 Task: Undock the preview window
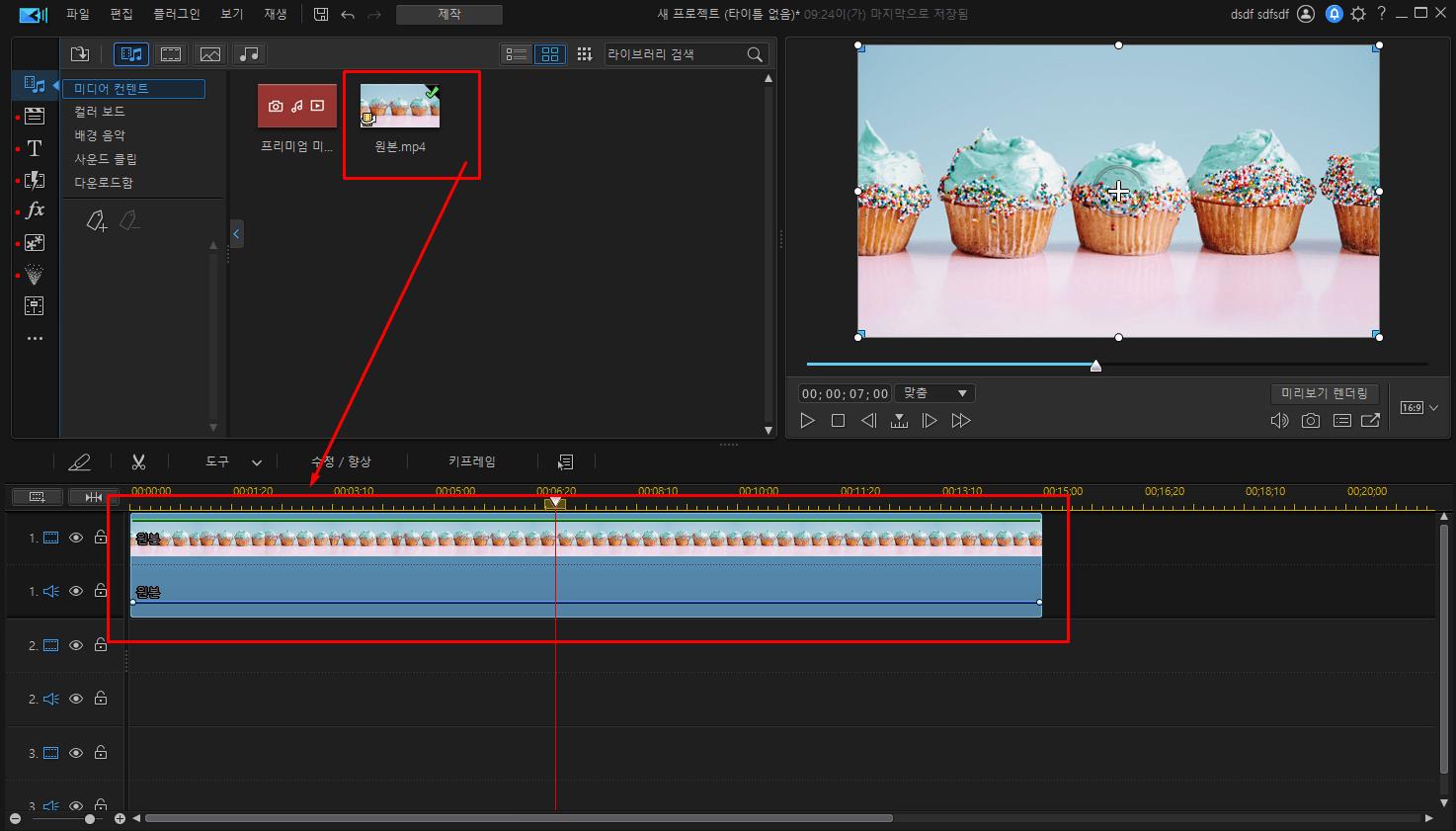(1371, 421)
